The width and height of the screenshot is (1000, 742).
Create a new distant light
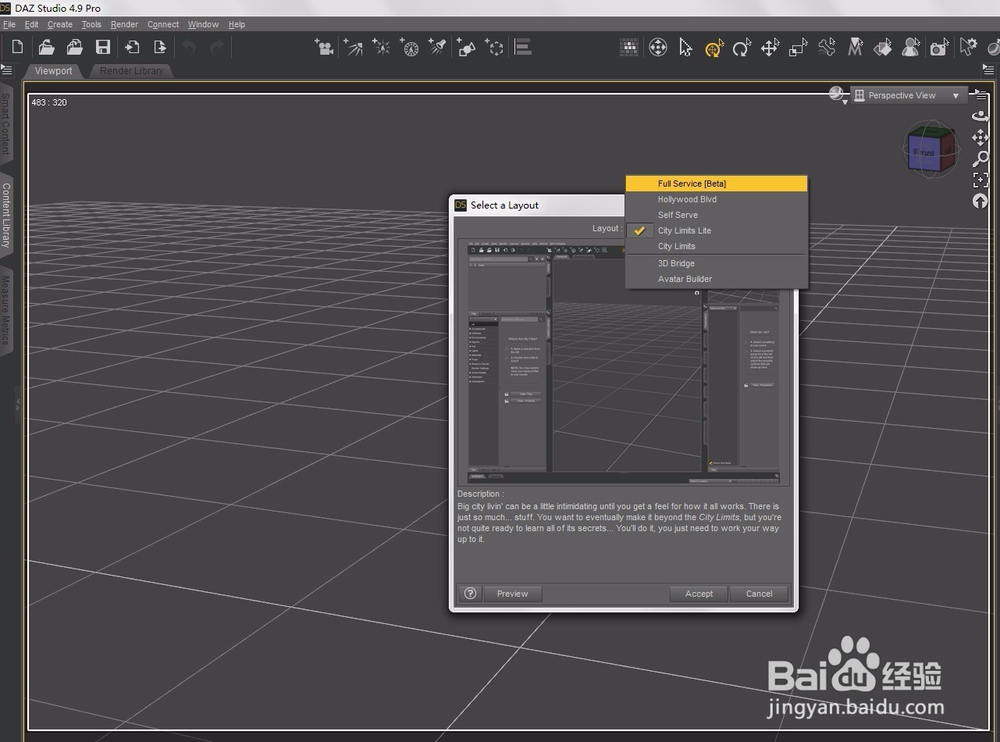click(353, 47)
